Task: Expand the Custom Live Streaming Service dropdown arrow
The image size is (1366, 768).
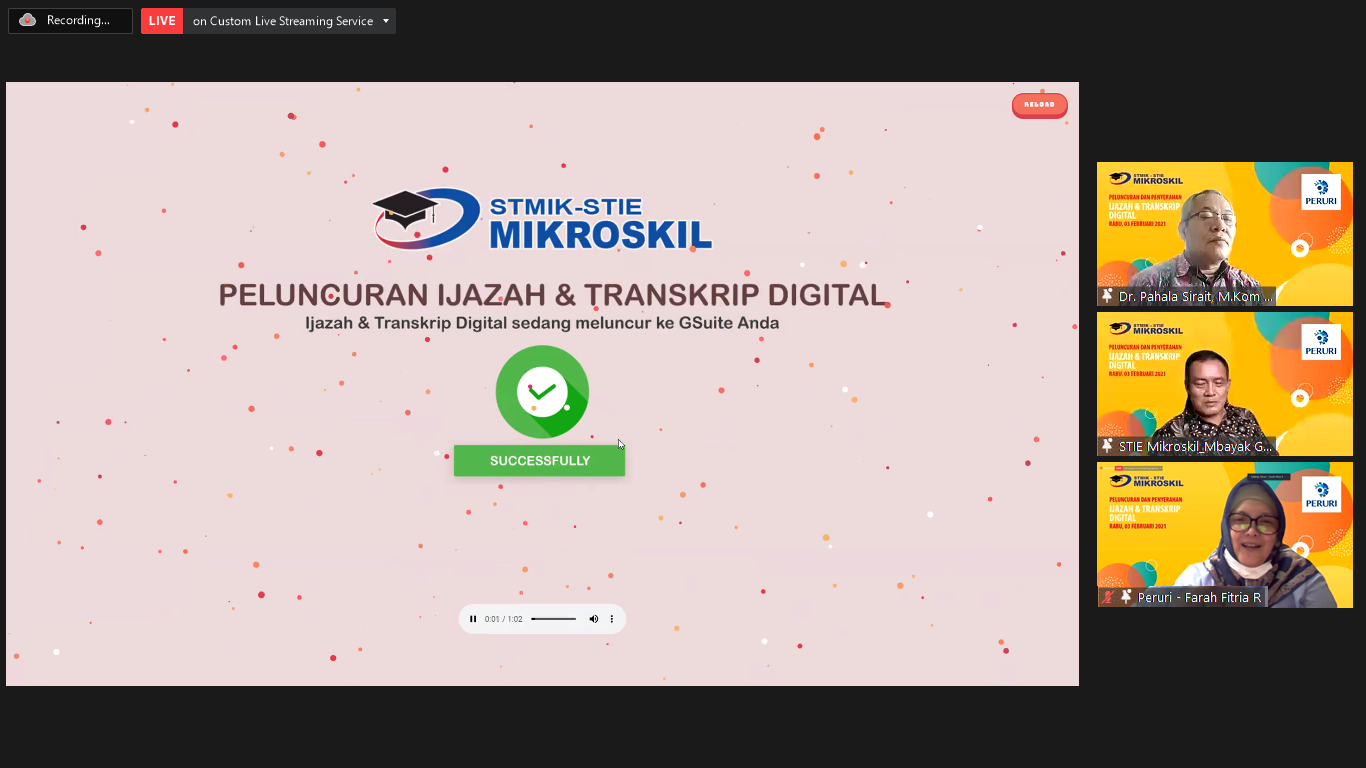Action: click(x=386, y=21)
